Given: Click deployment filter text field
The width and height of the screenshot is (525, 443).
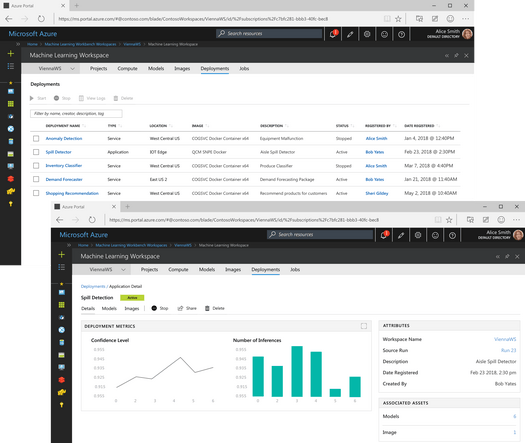Looking at the screenshot, I should click(x=76, y=114).
